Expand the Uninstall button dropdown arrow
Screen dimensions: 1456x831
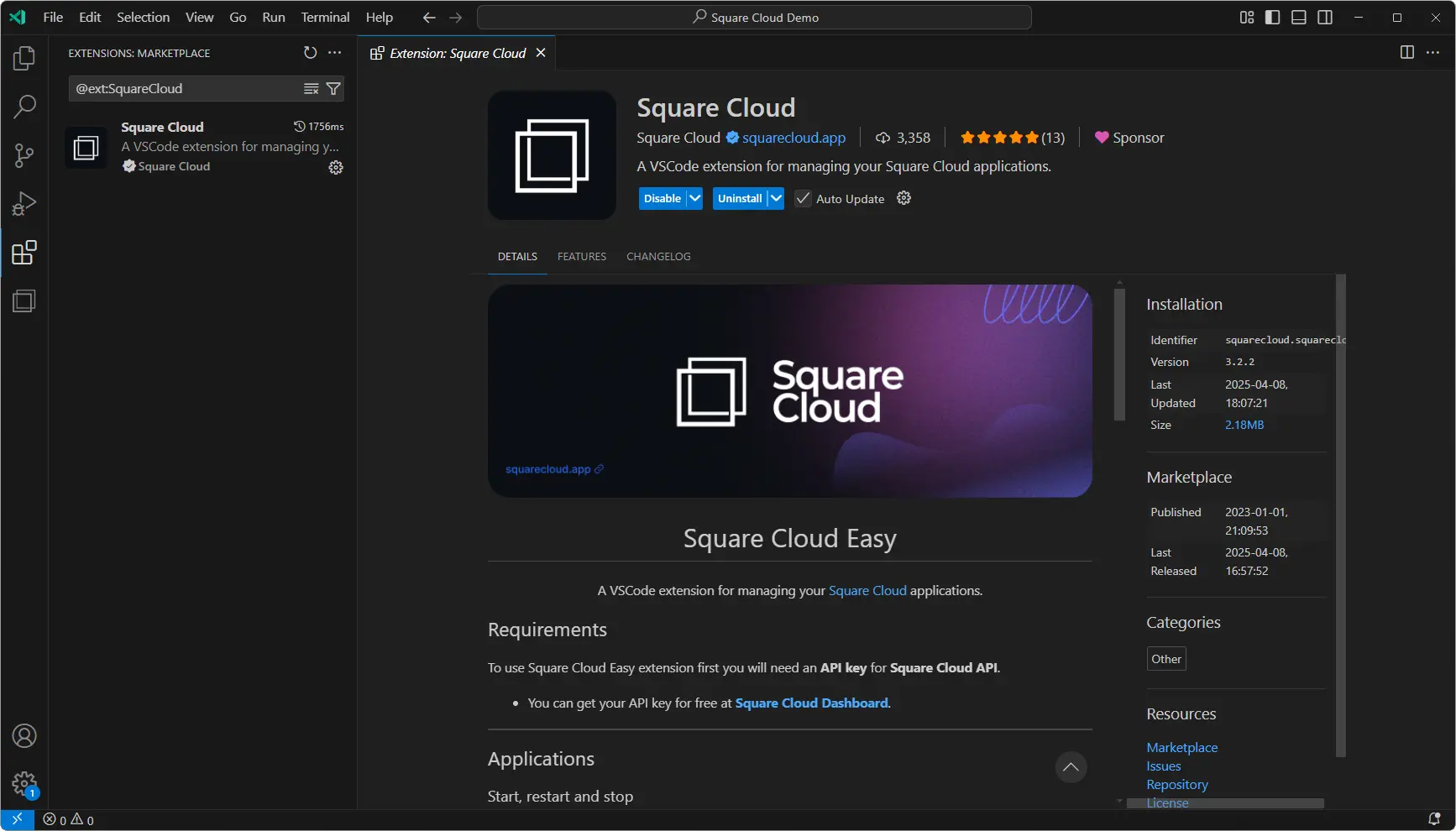pyautogui.click(x=776, y=199)
